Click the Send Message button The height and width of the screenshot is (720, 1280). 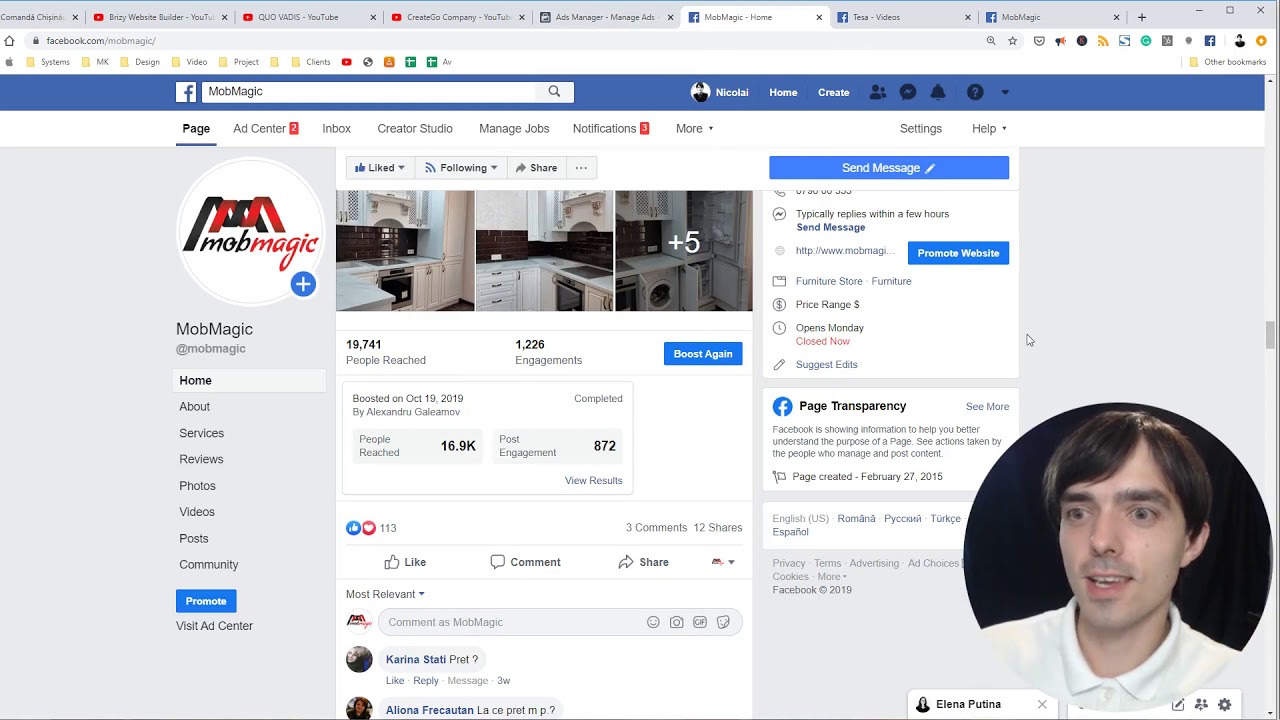tap(889, 168)
